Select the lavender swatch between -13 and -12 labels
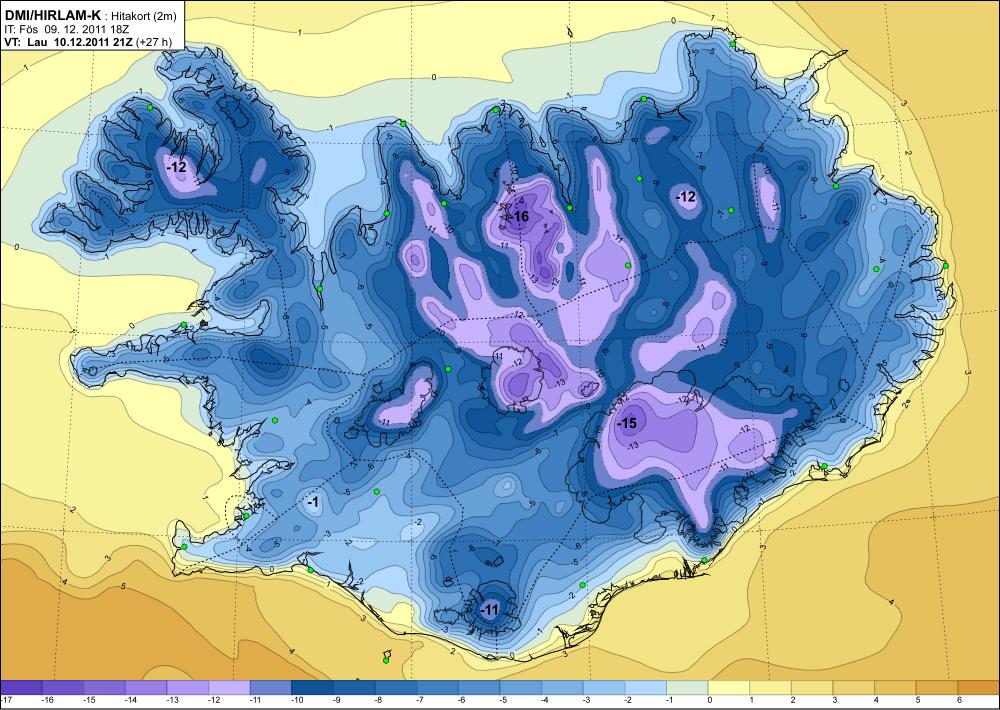 [188, 687]
